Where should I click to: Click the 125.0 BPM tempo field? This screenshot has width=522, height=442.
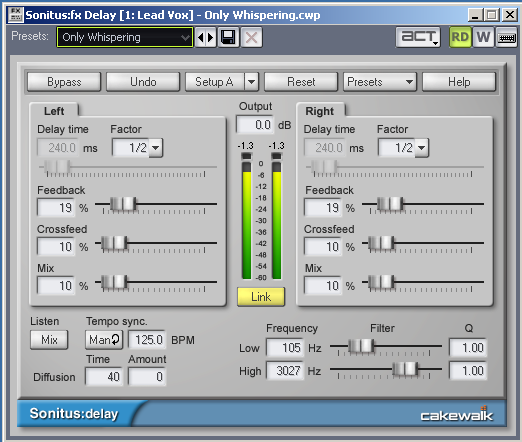pyautogui.click(x=147, y=340)
